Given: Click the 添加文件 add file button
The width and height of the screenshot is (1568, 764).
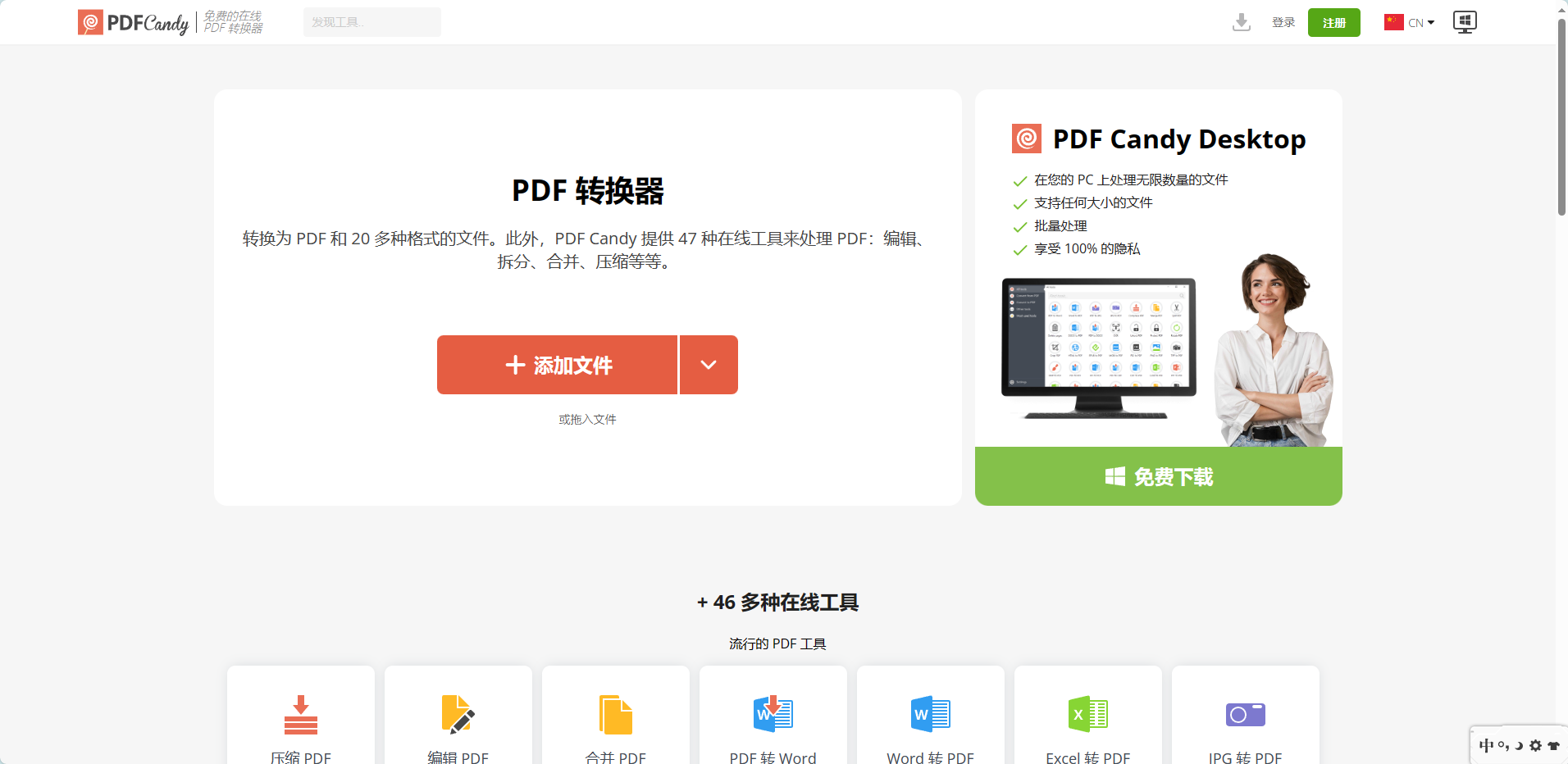Looking at the screenshot, I should [557, 365].
